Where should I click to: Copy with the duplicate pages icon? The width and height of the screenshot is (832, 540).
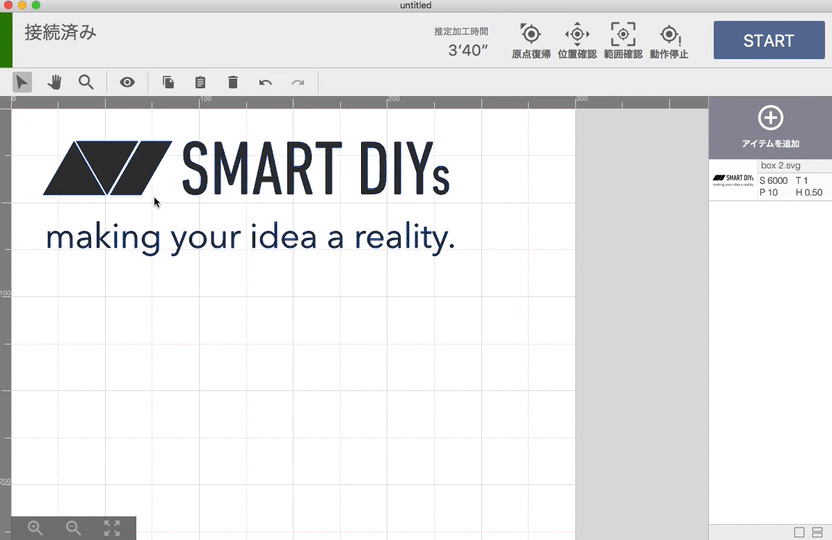(x=168, y=82)
